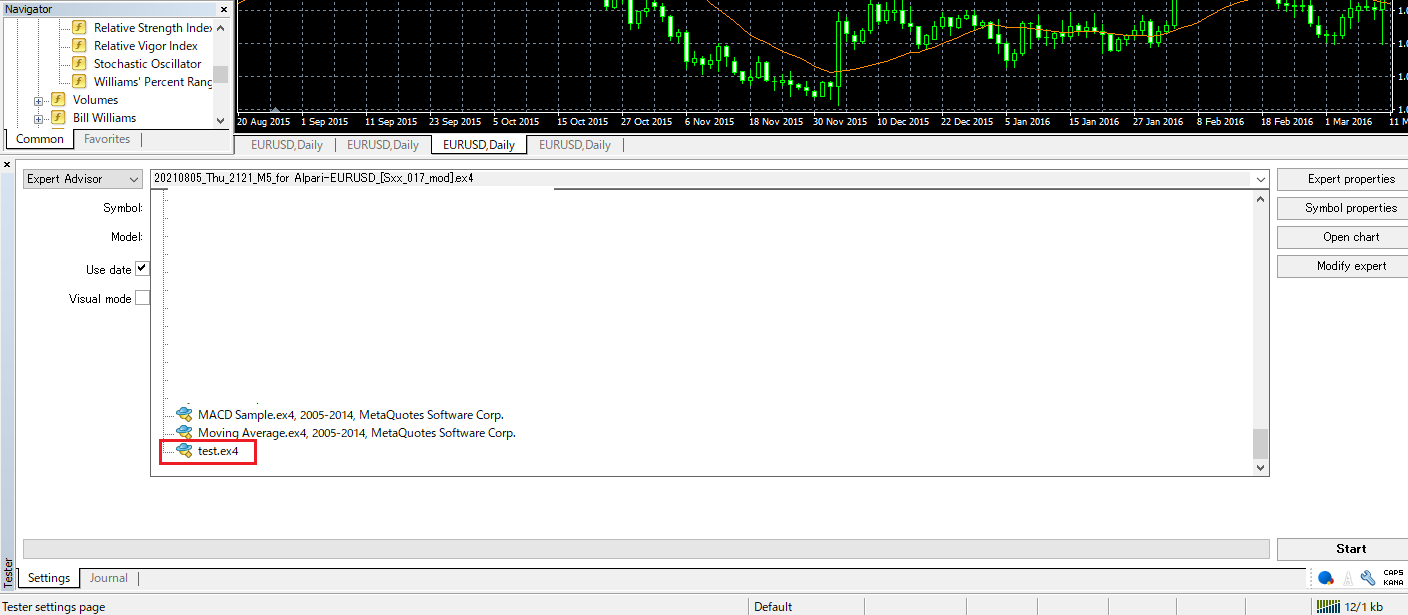Enable the Visual mode checkbox

pos(142,298)
